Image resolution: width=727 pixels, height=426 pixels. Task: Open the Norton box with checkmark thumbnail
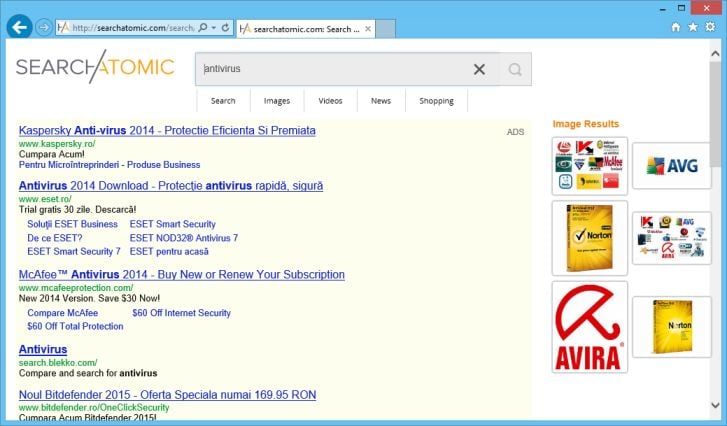589,238
